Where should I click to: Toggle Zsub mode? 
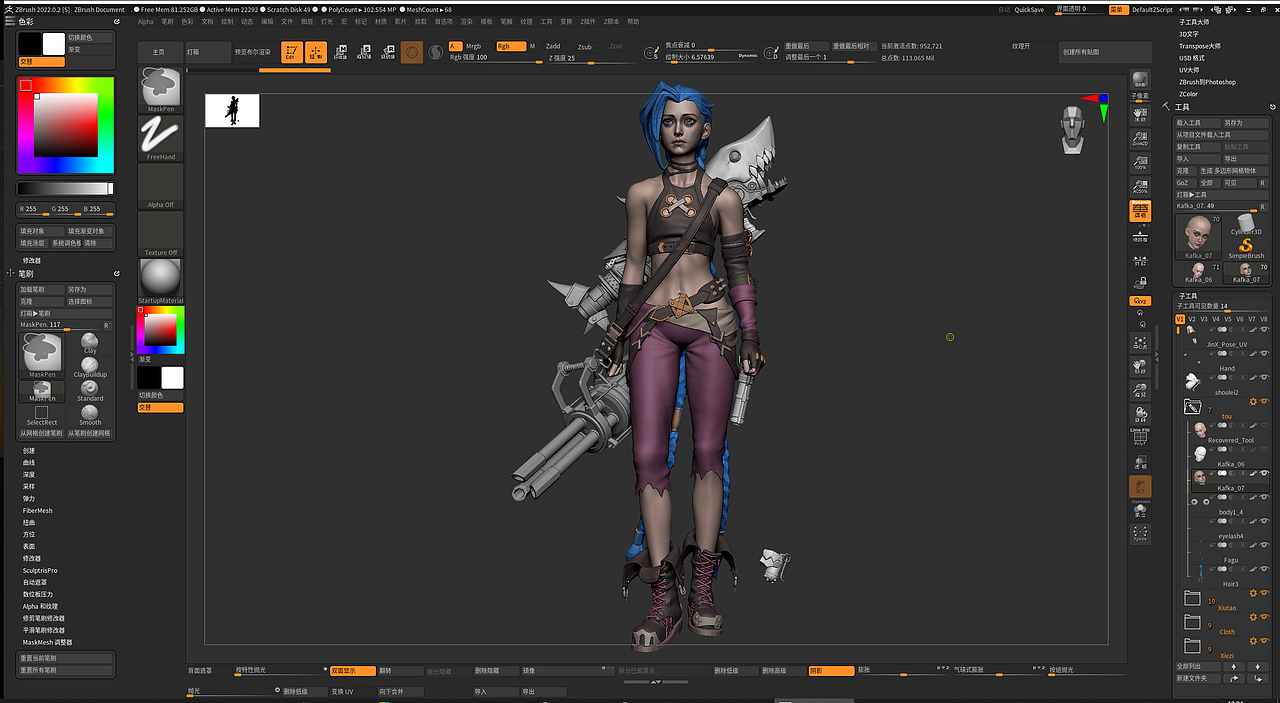584,46
